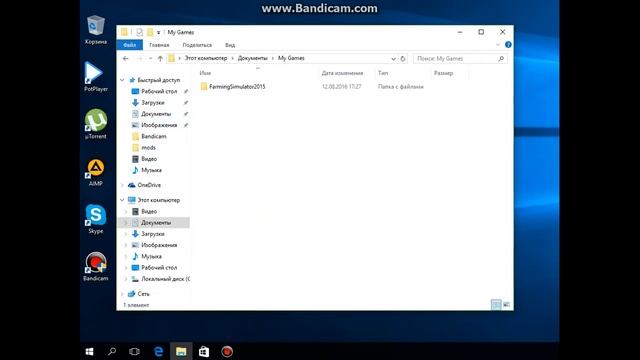Click Properties icon in quick access toolbar
Viewport: 640px width, 360px height.
140,32
